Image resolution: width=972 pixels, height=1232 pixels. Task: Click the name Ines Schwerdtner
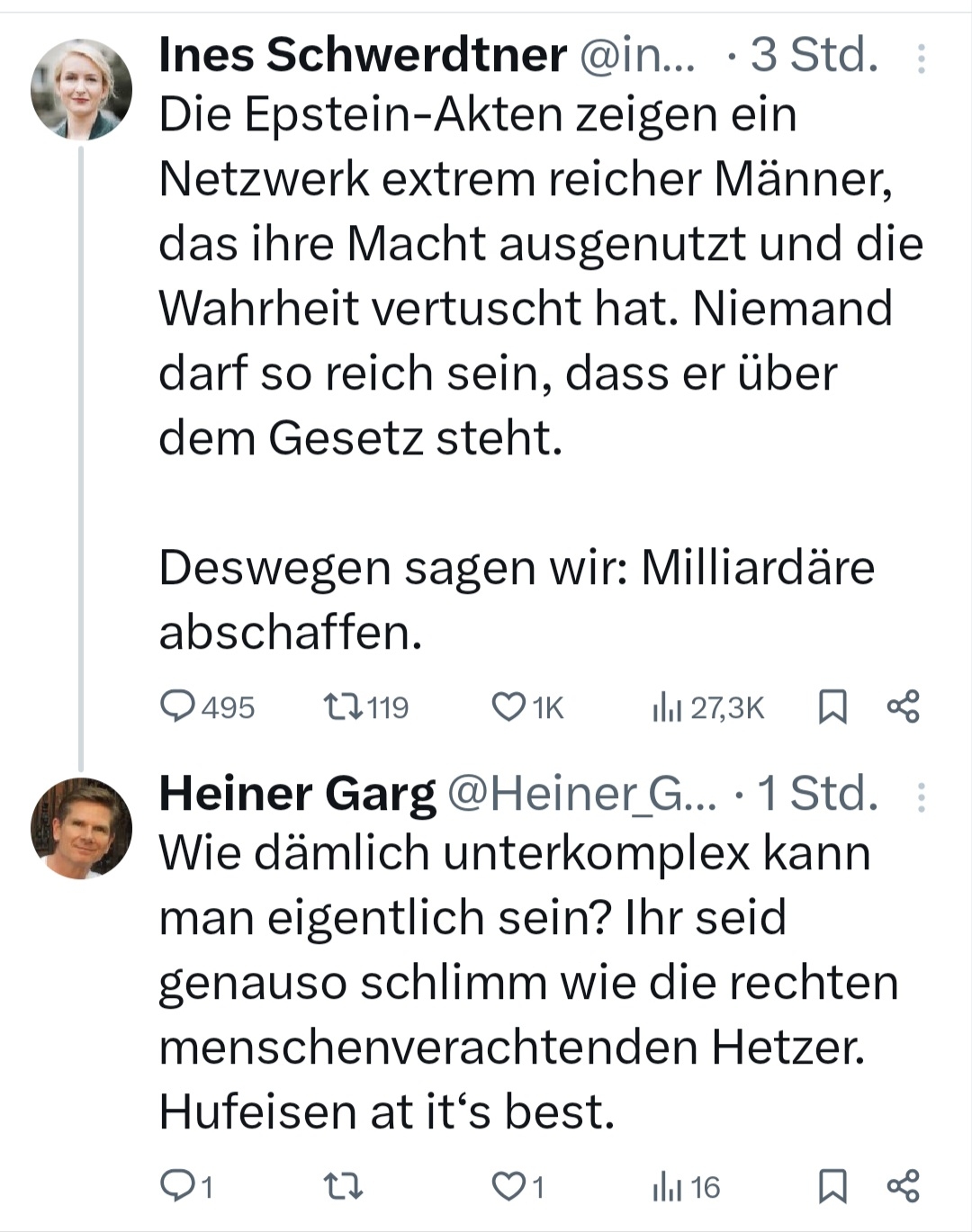(x=363, y=56)
